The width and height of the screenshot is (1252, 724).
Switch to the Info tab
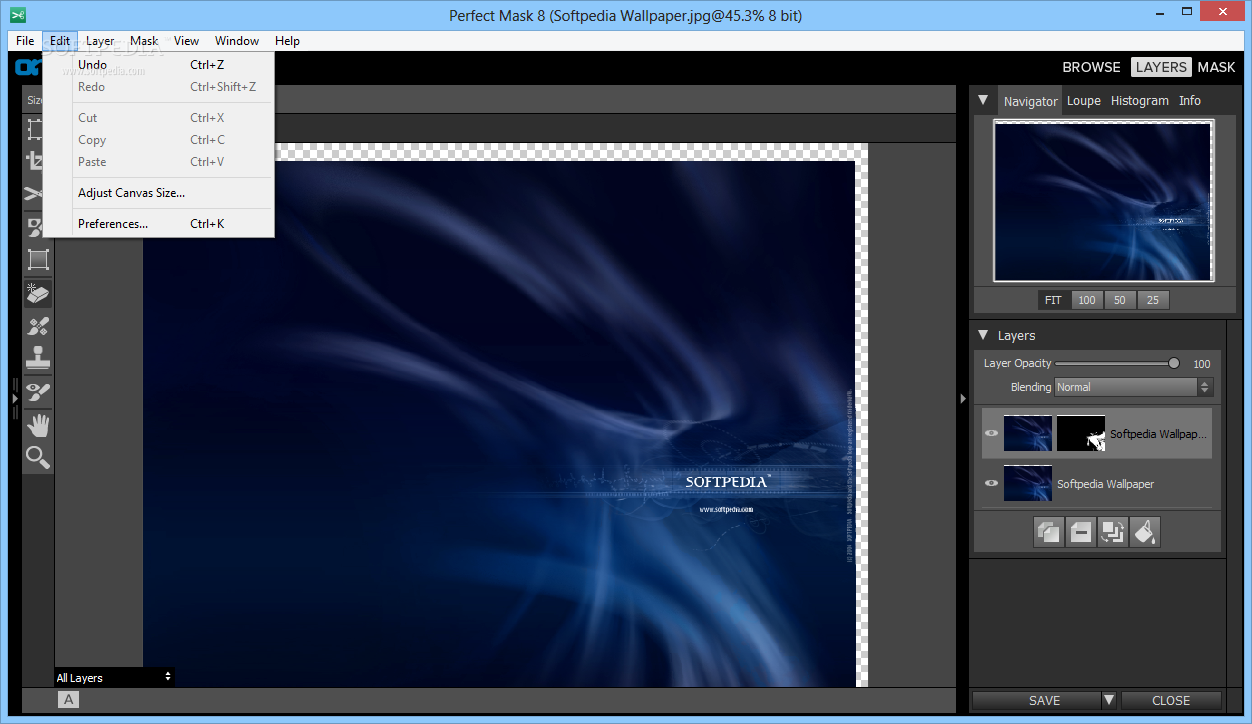click(x=1189, y=101)
